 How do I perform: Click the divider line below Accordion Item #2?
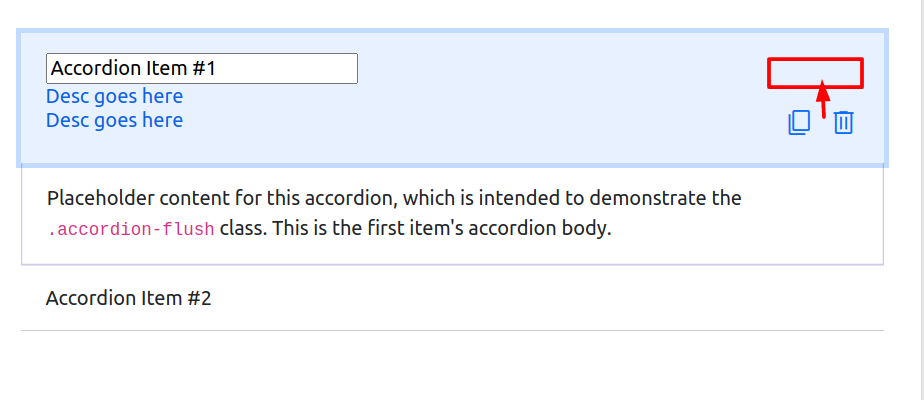pyautogui.click(x=453, y=330)
